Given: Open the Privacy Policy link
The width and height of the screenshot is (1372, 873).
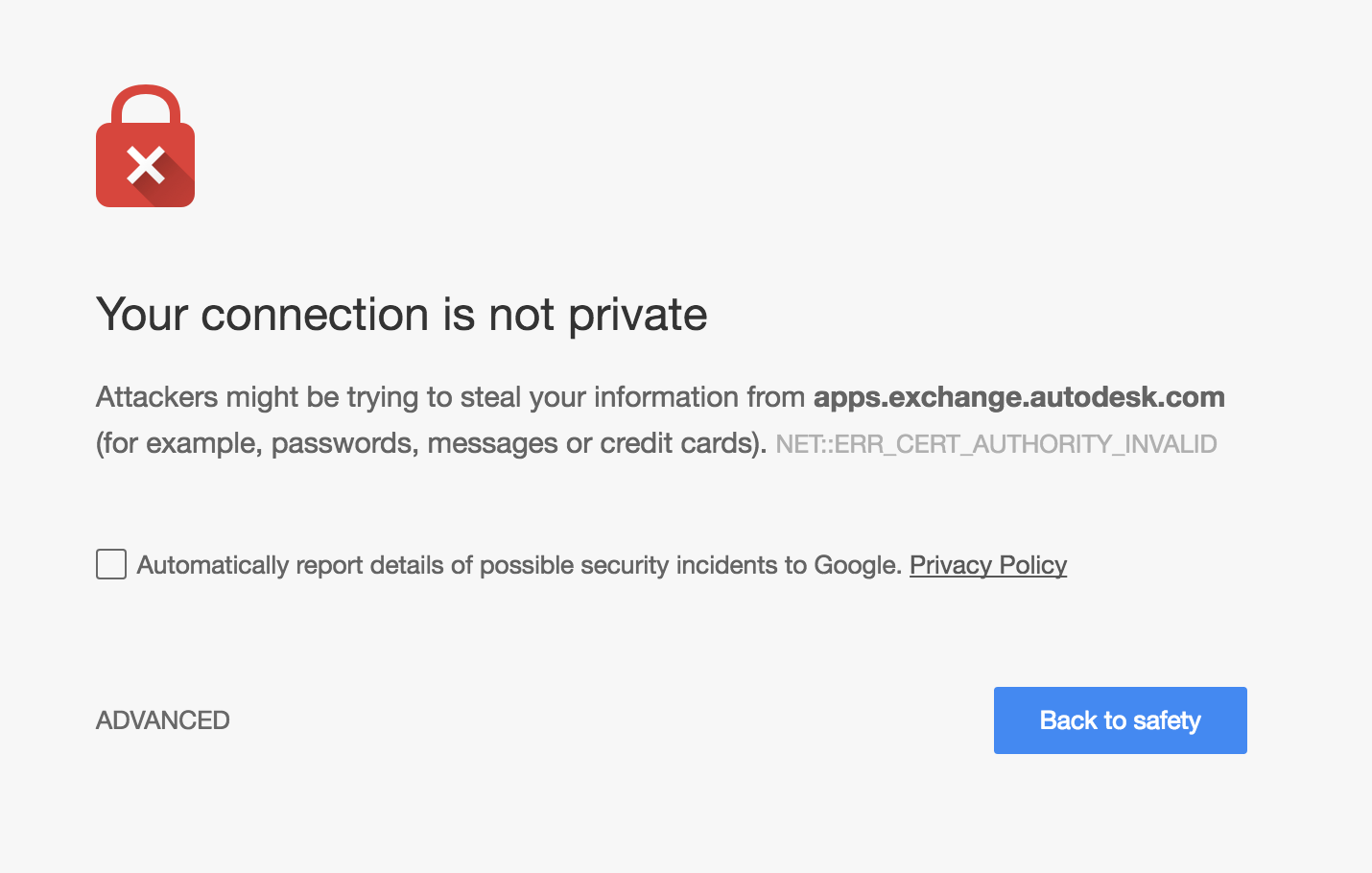Looking at the screenshot, I should point(987,565).
